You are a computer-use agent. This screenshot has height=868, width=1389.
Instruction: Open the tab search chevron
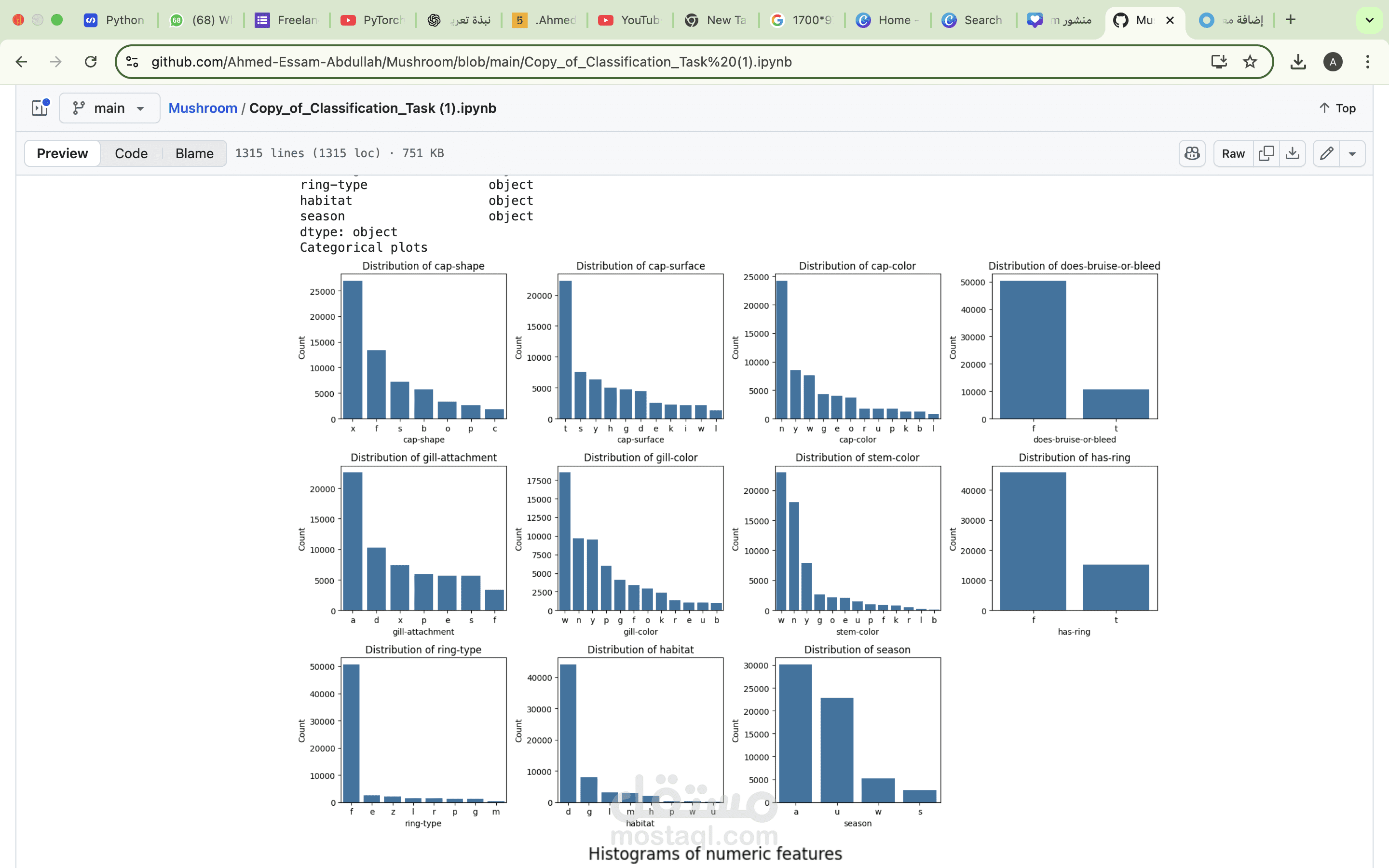(x=1369, y=20)
